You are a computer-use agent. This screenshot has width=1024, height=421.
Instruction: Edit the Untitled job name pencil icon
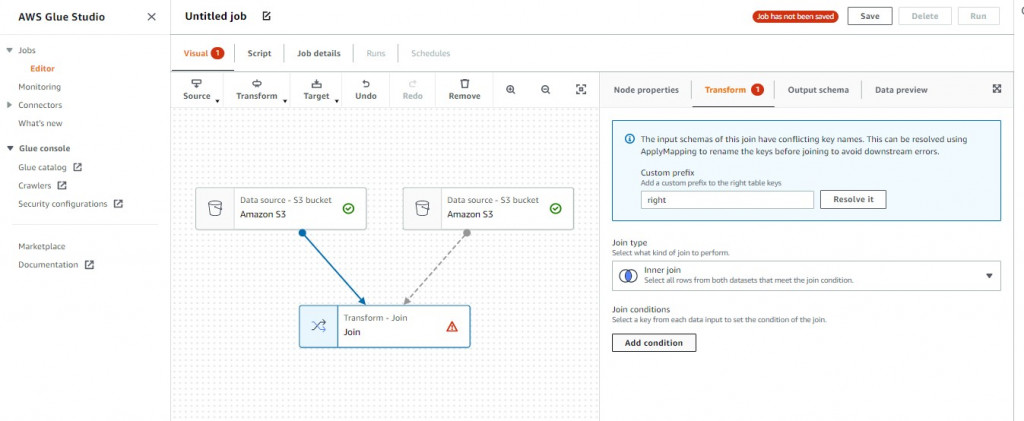(x=266, y=16)
